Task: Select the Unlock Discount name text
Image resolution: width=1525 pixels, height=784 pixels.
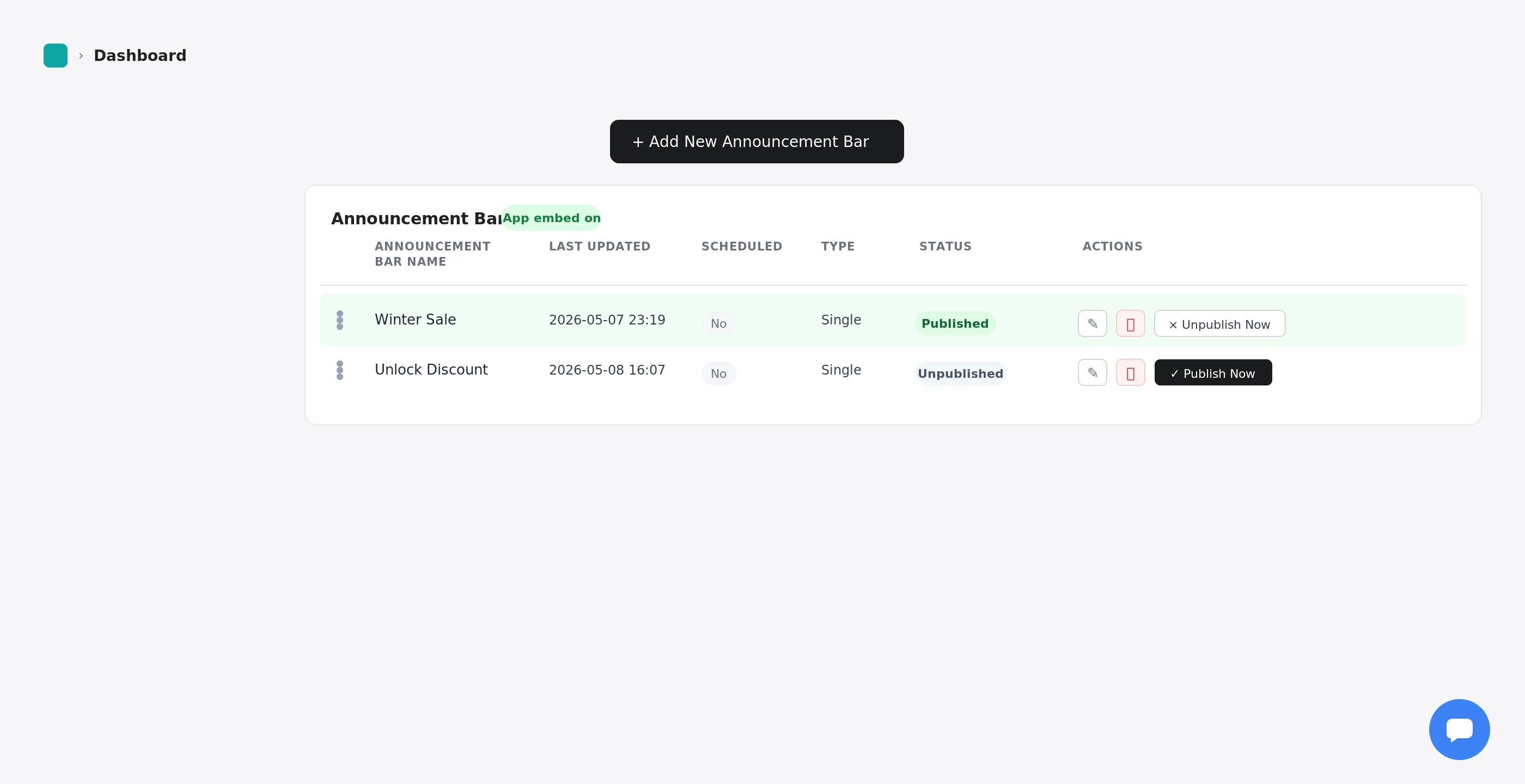Action: [431, 370]
